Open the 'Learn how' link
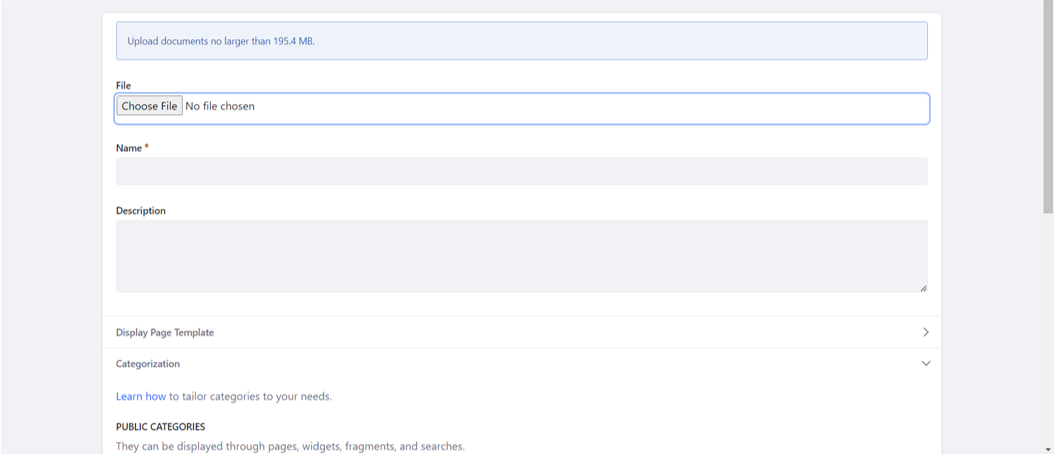This screenshot has height=456, width=1057. [141, 397]
